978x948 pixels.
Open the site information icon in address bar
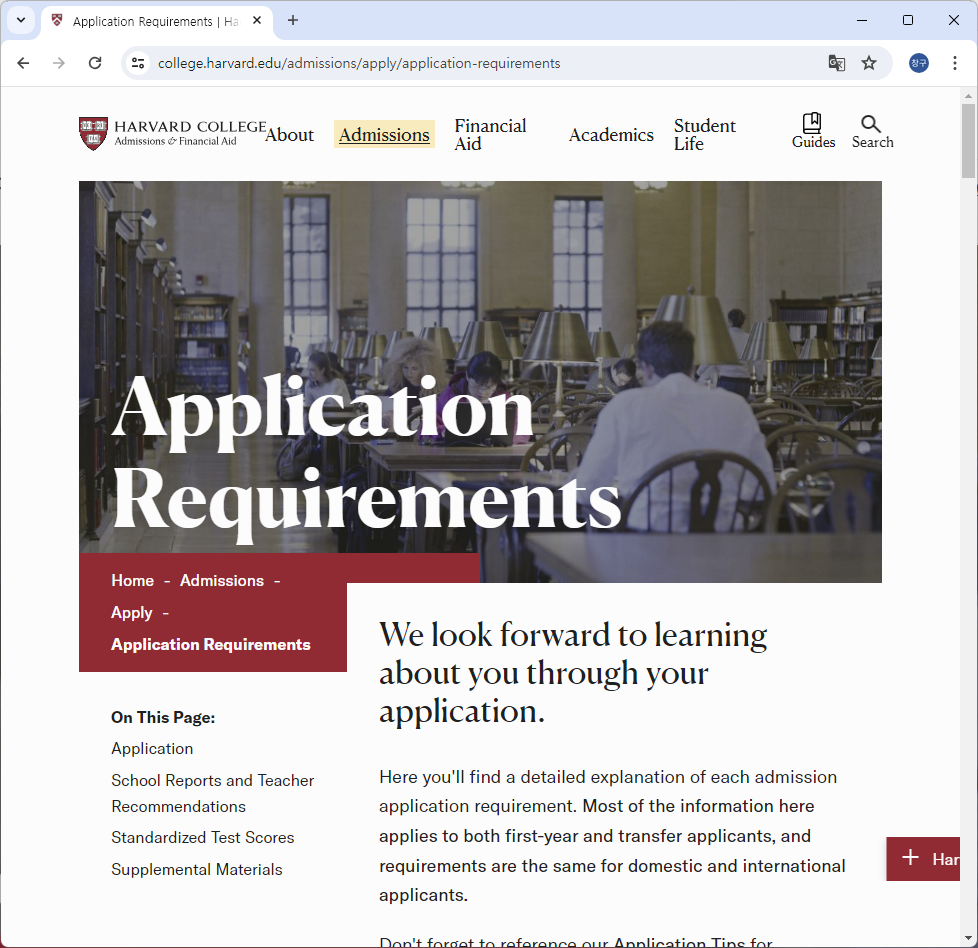click(138, 63)
